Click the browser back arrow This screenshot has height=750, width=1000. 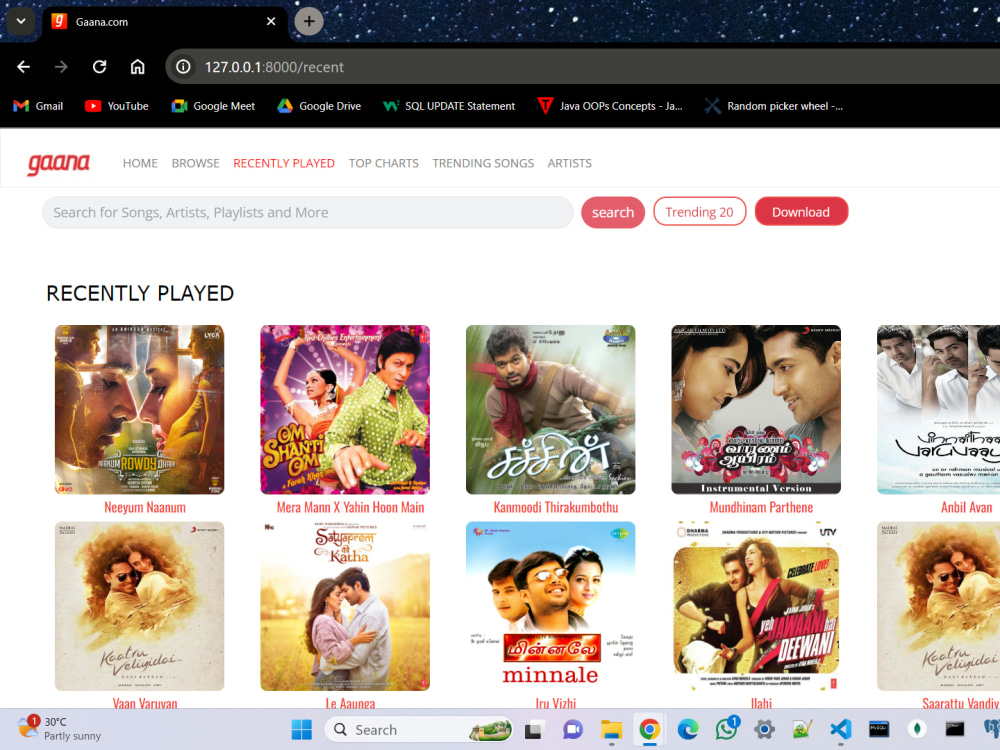tap(24, 67)
